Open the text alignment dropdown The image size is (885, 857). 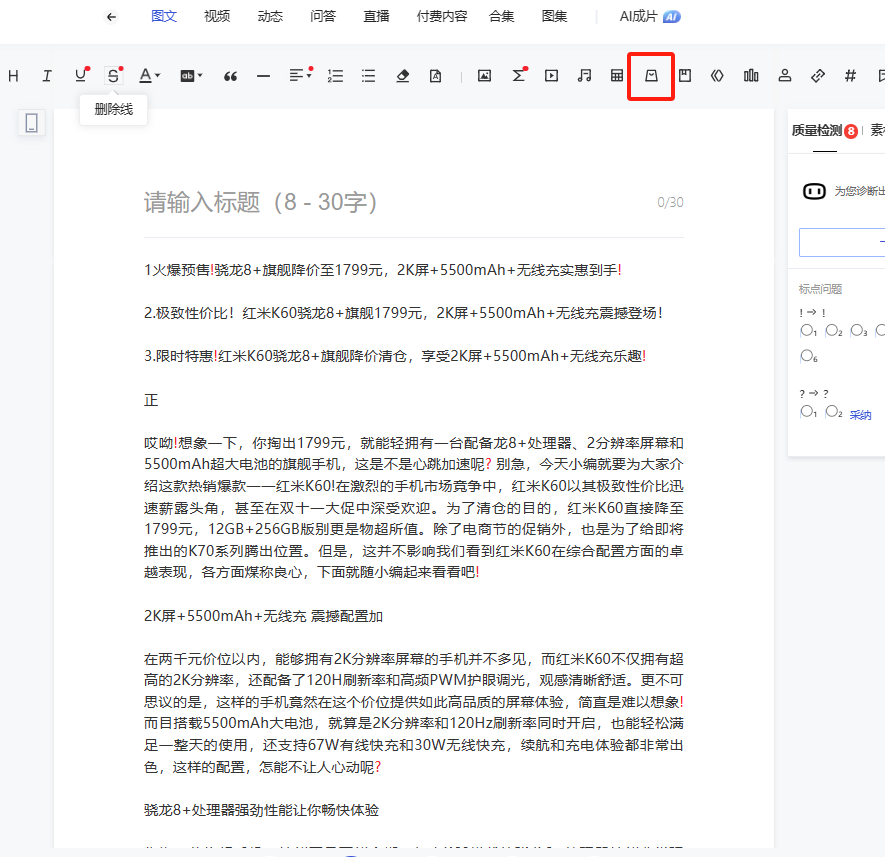pyautogui.click(x=298, y=75)
